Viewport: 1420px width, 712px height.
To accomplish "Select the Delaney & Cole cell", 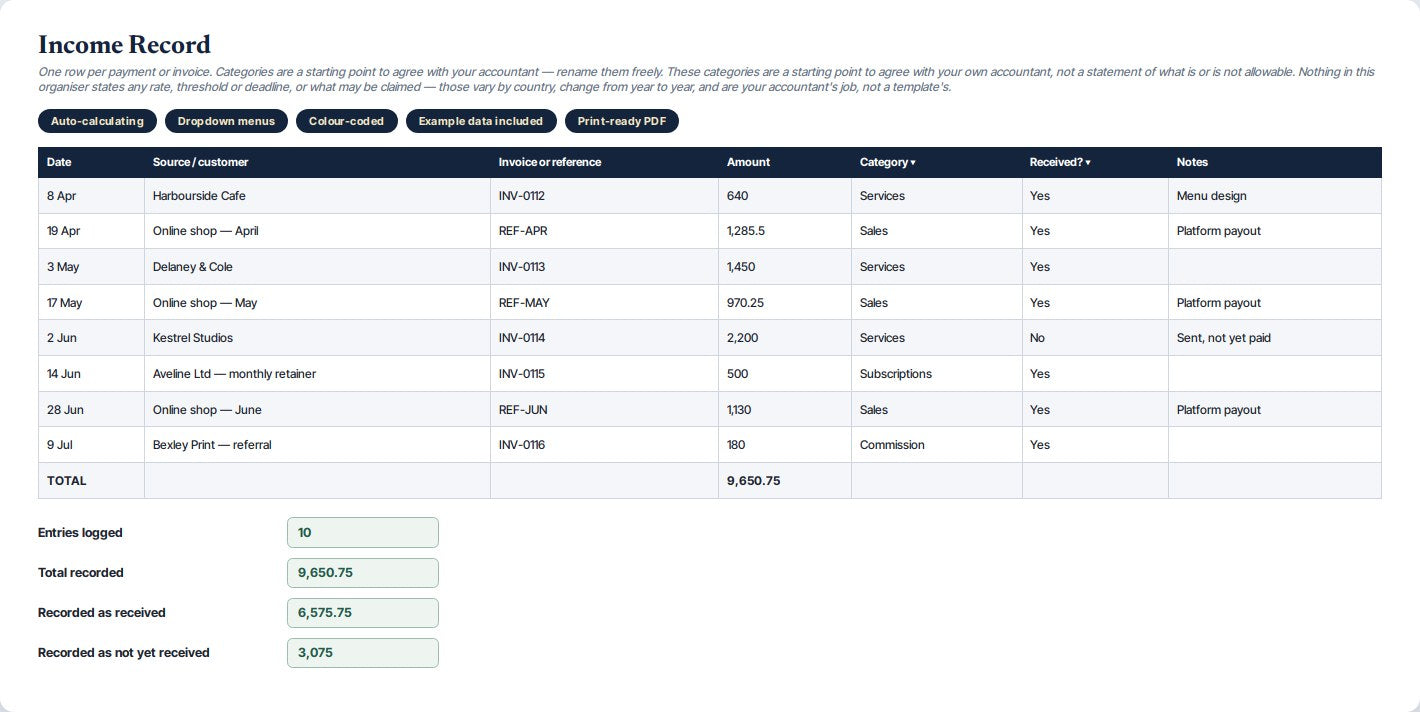I will [317, 267].
